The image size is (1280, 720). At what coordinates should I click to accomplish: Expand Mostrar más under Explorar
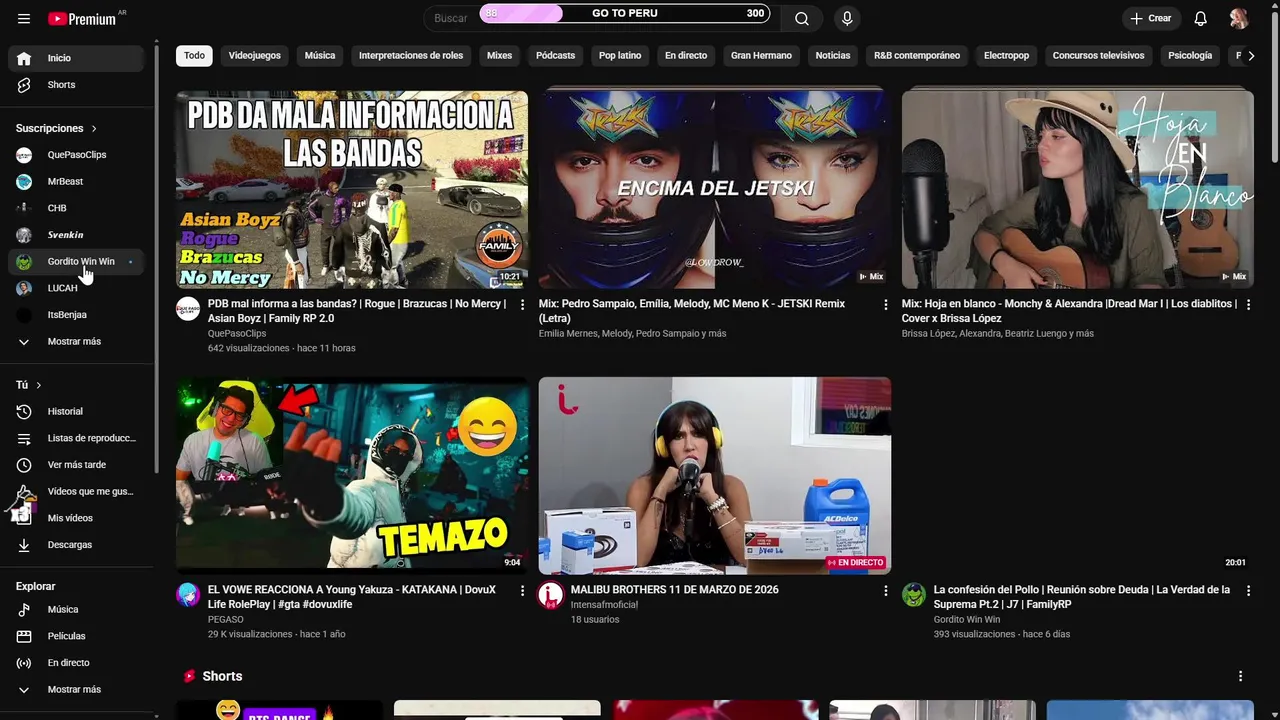(76, 690)
